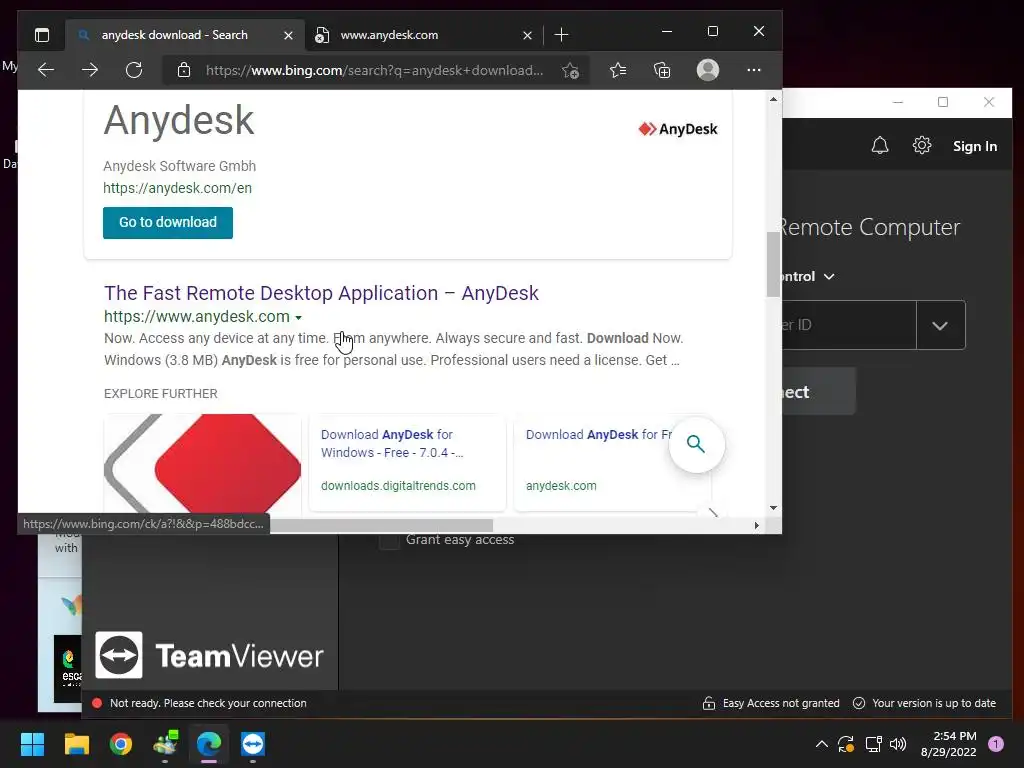
Task: Add this page to favorites star icon
Action: [570, 71]
